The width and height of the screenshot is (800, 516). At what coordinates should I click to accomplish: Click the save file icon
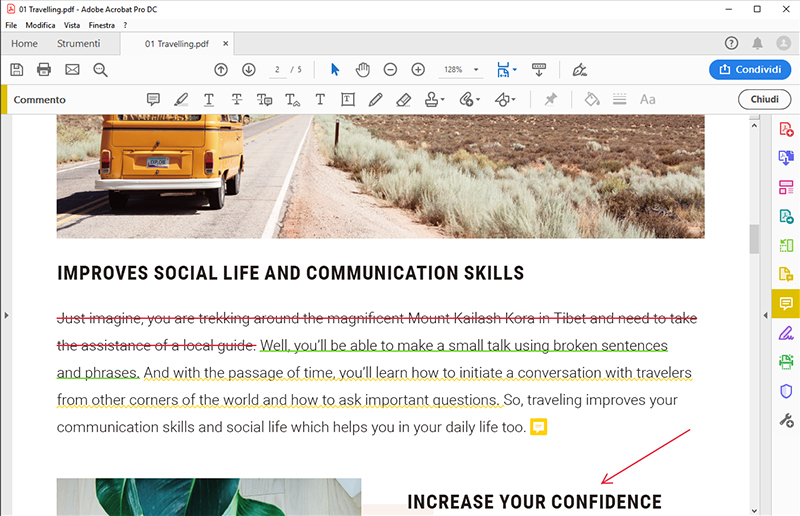(16, 69)
